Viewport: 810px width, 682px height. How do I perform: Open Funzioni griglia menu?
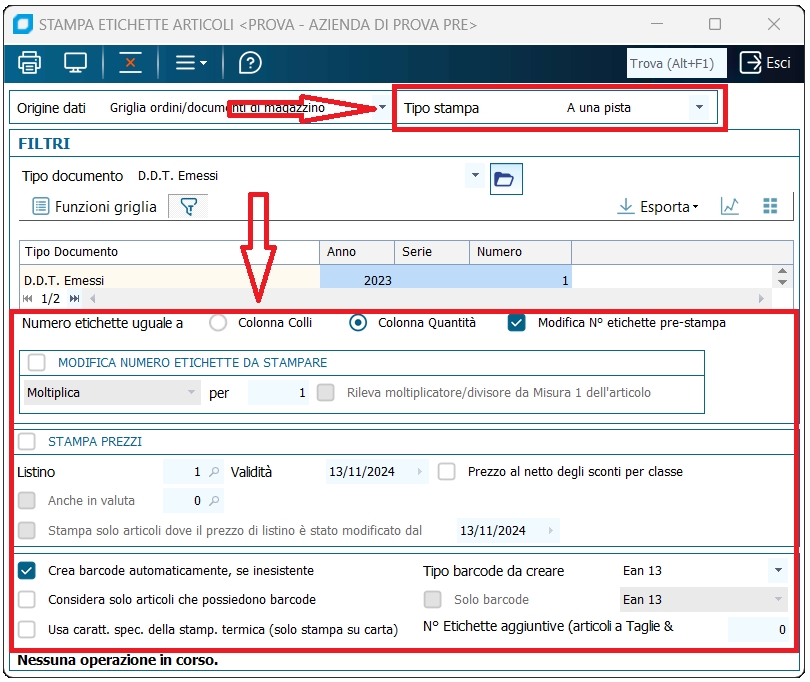click(95, 207)
